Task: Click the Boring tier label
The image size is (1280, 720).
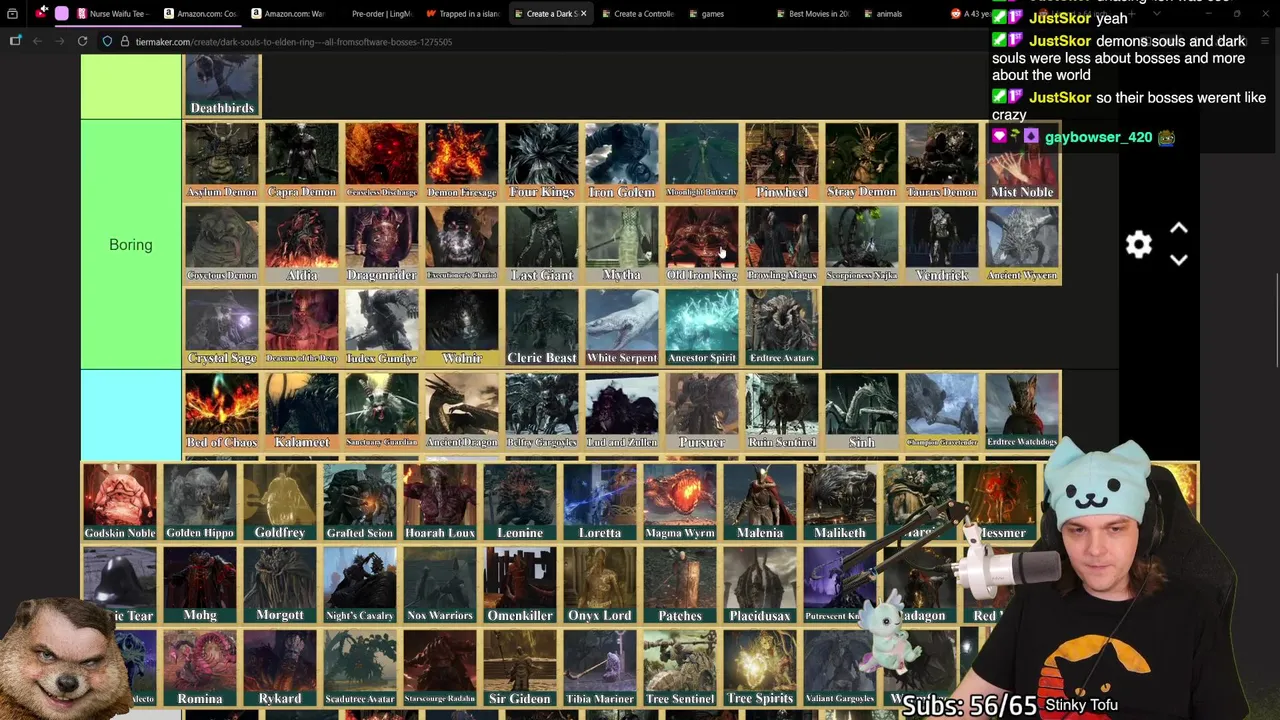Action: click(131, 245)
